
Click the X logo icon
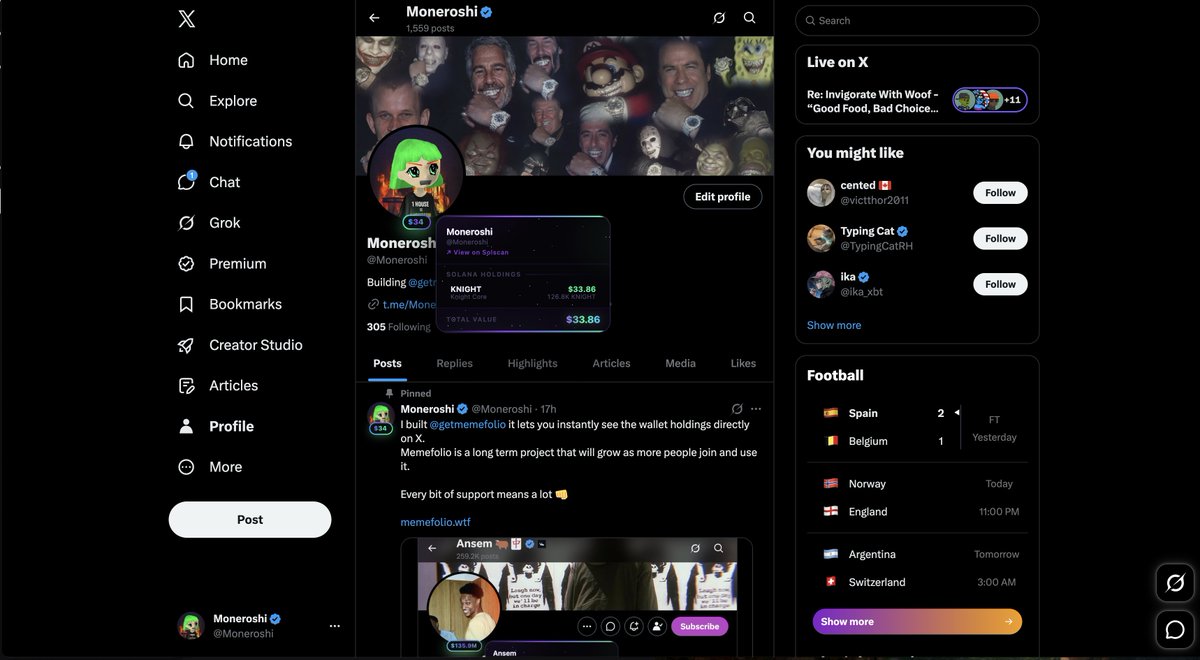(x=186, y=19)
